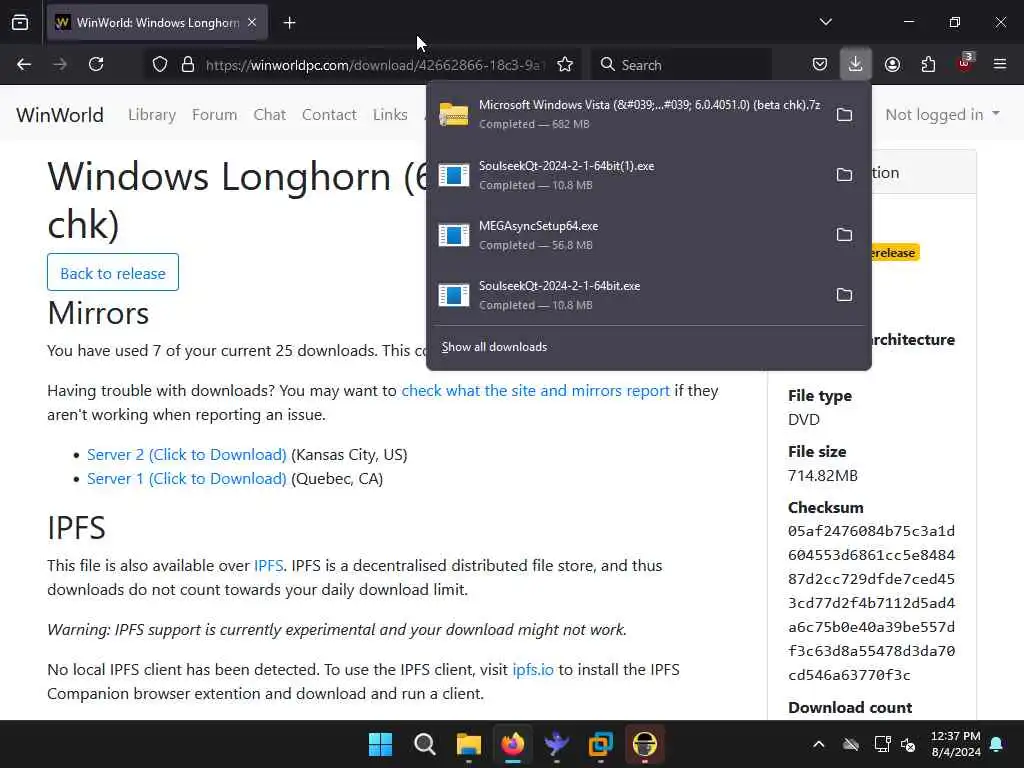Viewport: 1024px width, 768px height.
Task: Open File Explorer from taskbar
Action: coord(469,744)
